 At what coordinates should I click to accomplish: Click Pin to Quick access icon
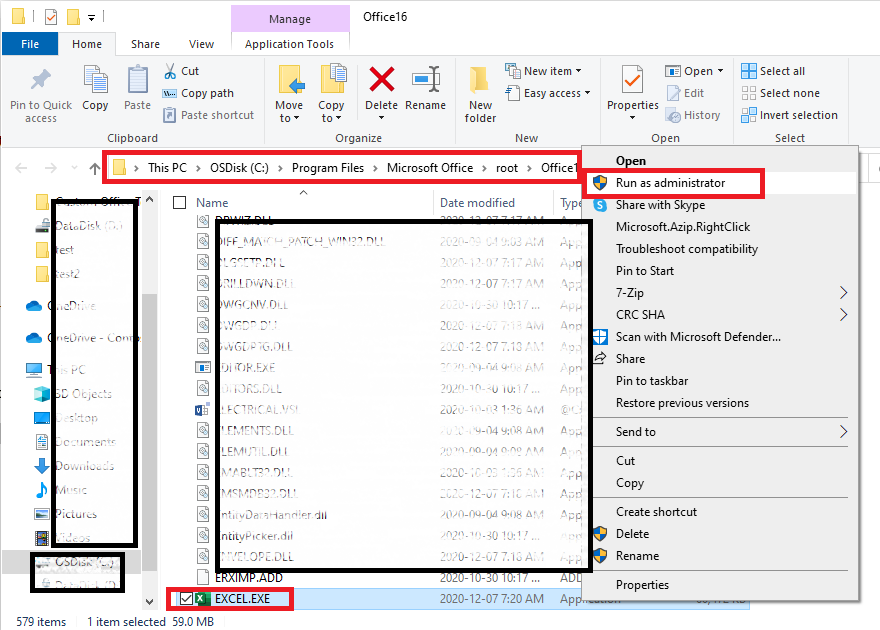40,80
